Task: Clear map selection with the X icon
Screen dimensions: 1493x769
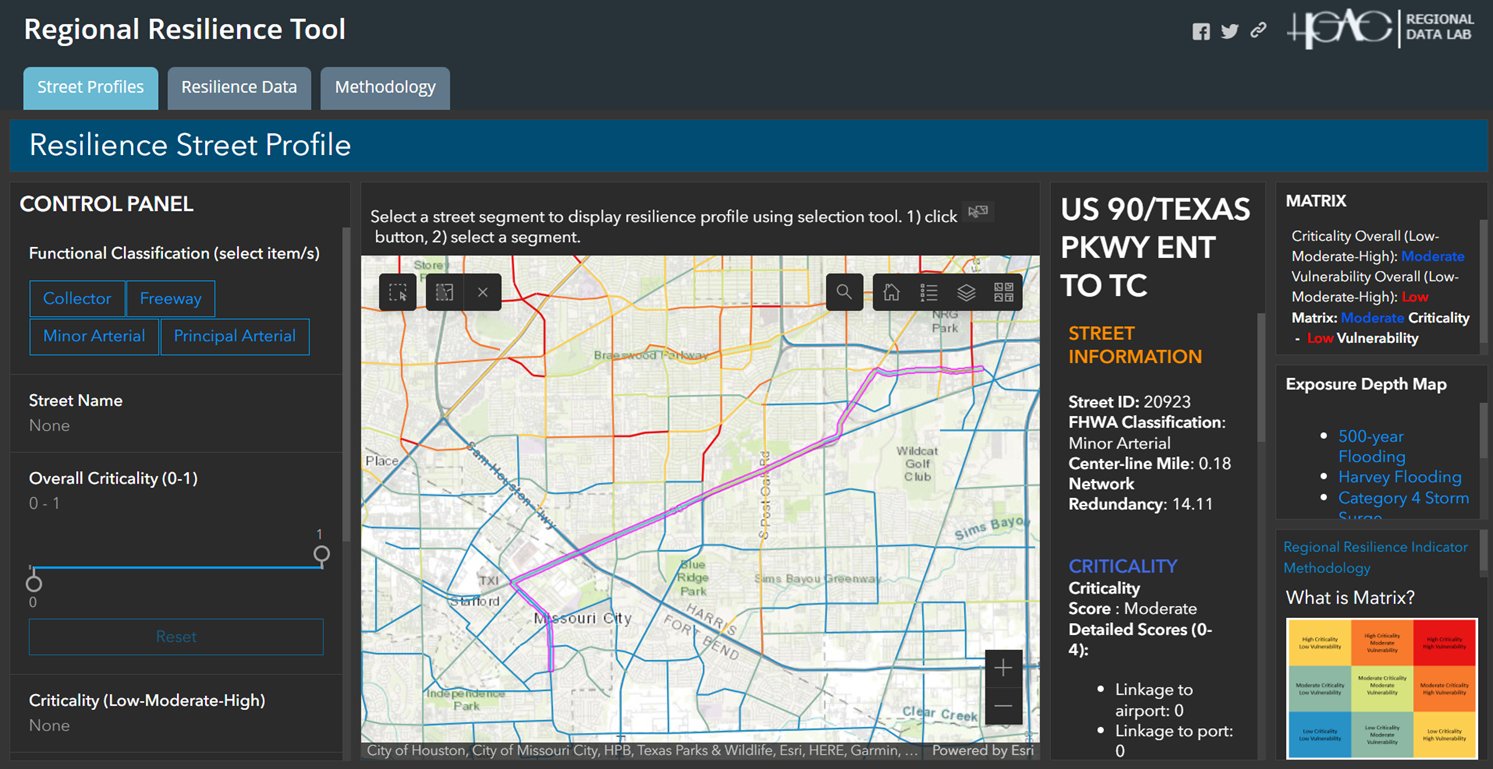Action: (x=482, y=293)
